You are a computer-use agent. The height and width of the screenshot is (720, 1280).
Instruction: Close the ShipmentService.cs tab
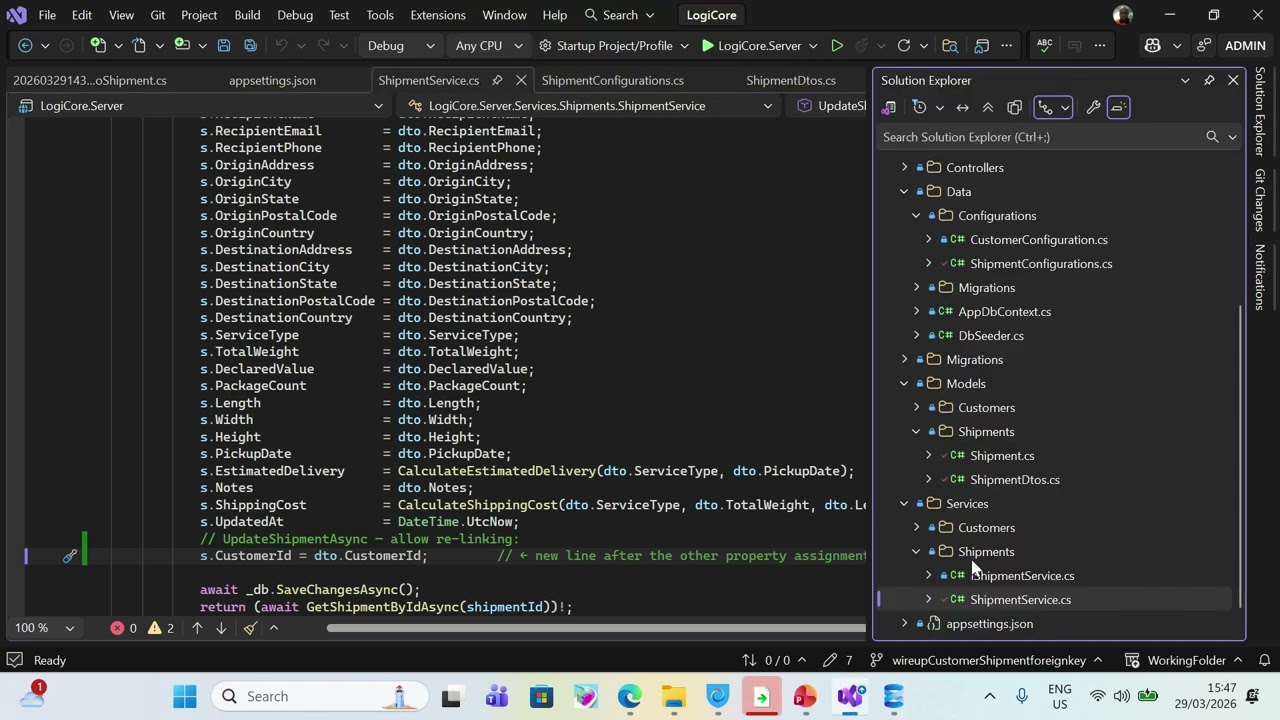tap(521, 80)
